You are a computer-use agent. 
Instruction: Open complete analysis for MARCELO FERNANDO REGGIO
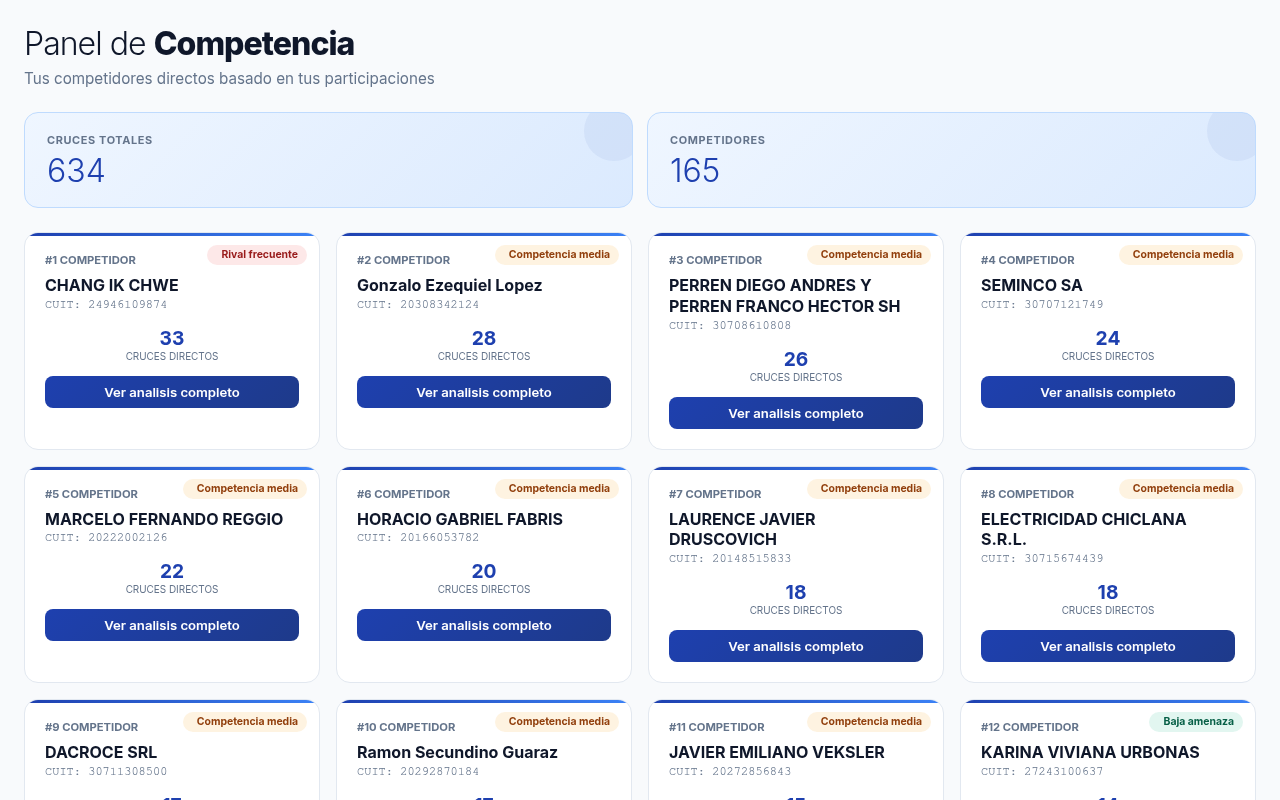[x=171, y=625]
